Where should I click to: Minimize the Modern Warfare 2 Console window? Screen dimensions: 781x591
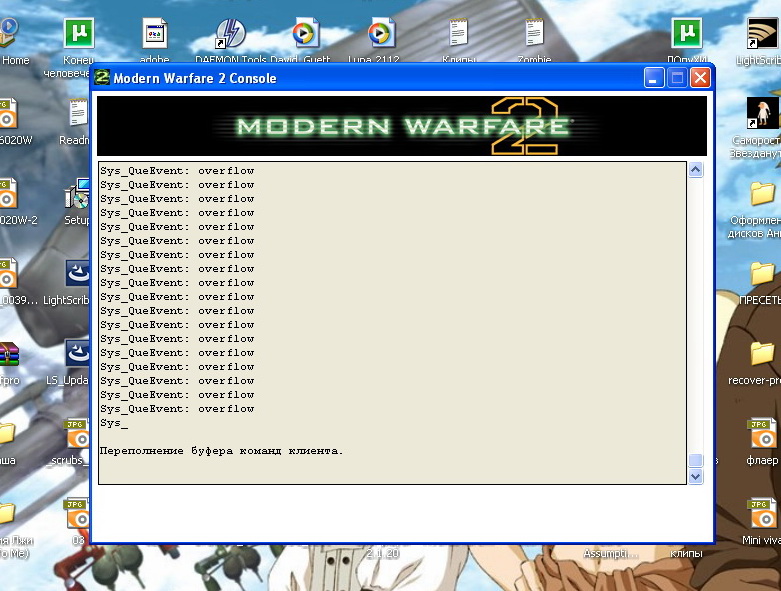pos(654,78)
